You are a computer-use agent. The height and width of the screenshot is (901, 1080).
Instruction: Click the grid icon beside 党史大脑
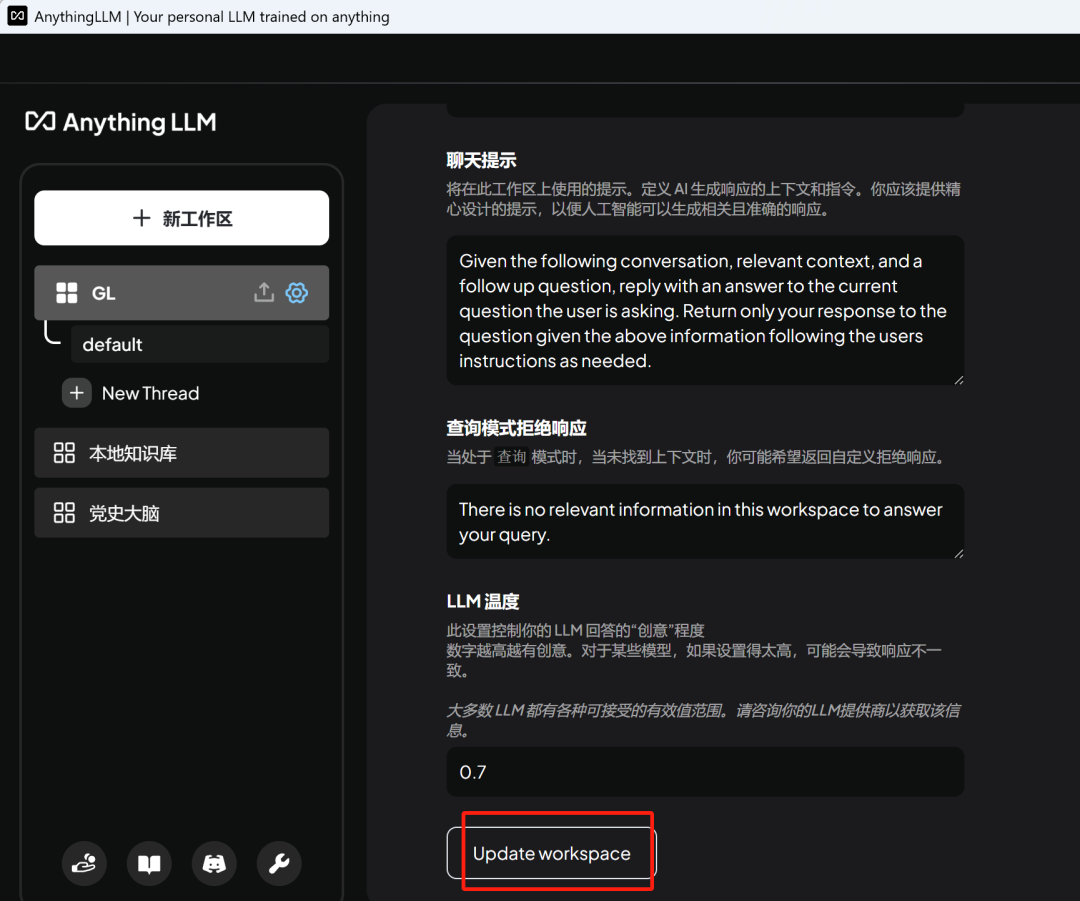64,512
